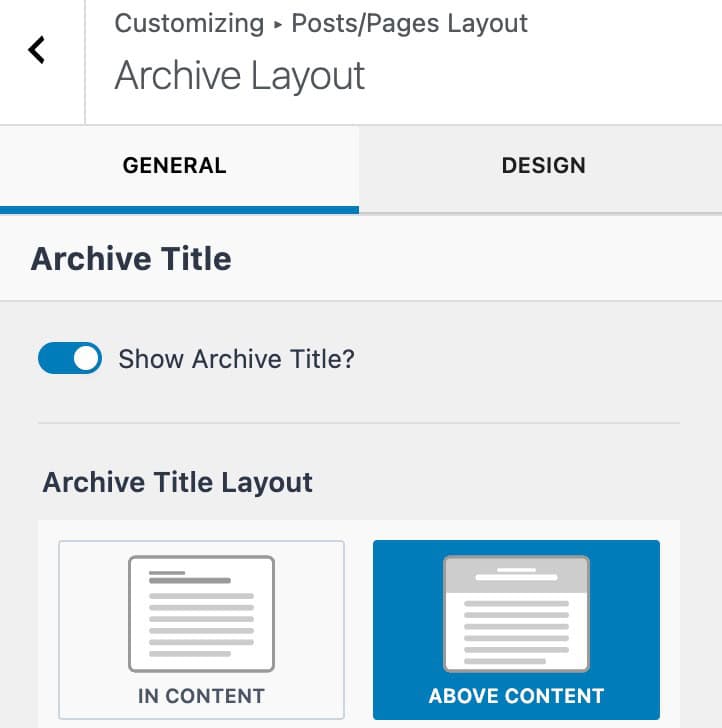Toggle the Show Archive Title switch
Image resolution: width=722 pixels, height=728 pixels.
(x=70, y=358)
